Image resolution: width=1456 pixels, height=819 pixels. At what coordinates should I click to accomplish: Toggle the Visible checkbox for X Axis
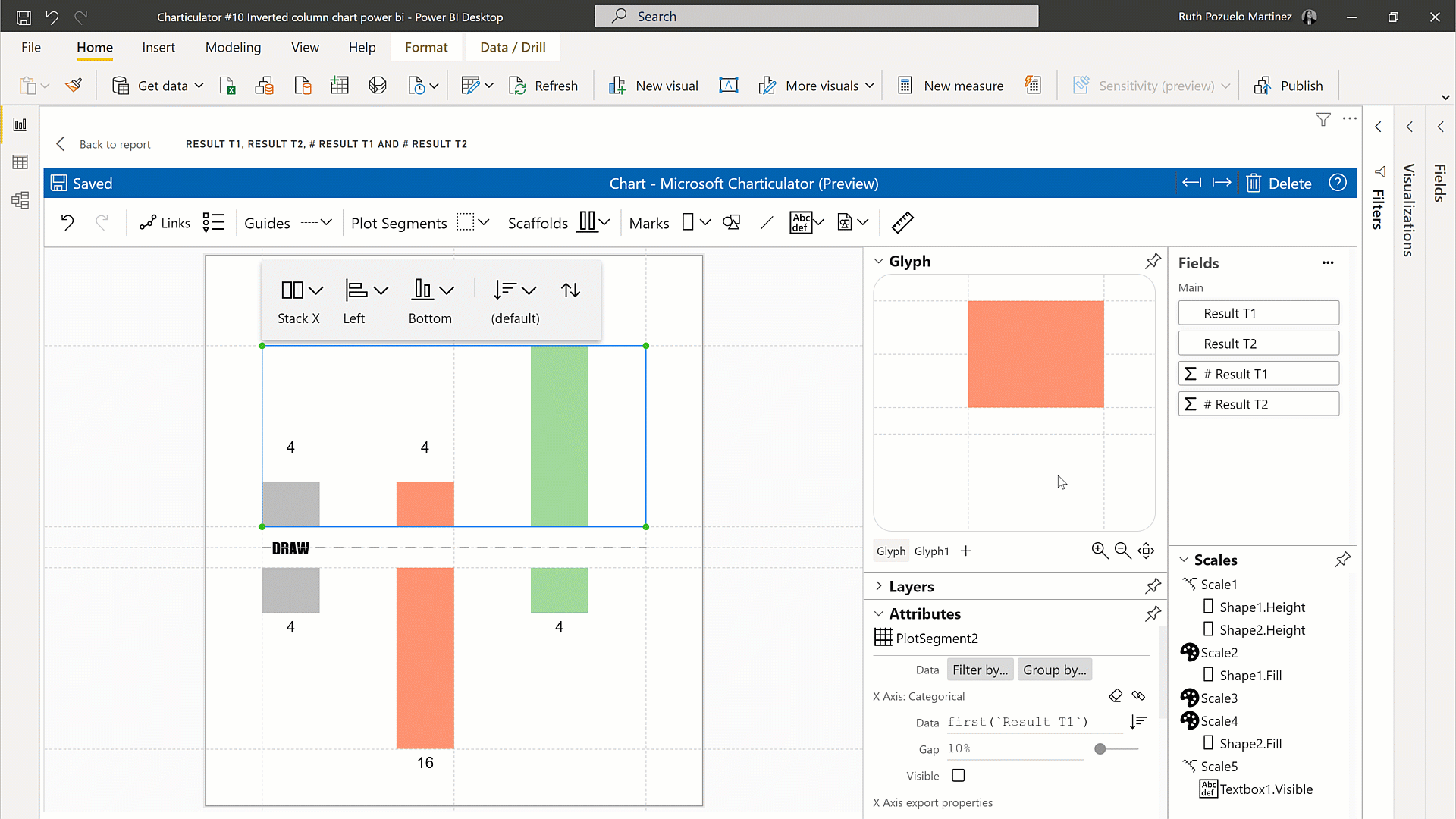[959, 775]
